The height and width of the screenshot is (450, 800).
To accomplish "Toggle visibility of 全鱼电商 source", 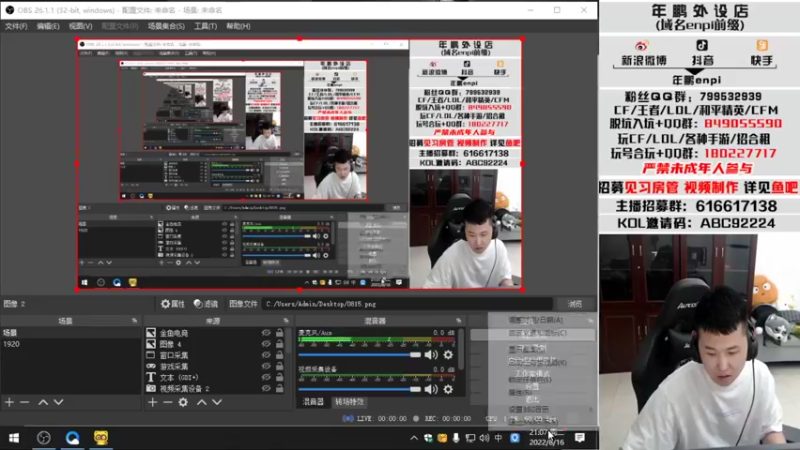I will (x=266, y=333).
